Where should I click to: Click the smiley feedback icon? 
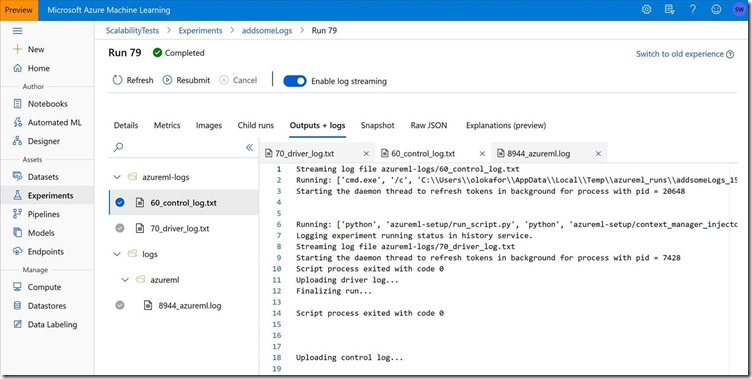click(716, 10)
